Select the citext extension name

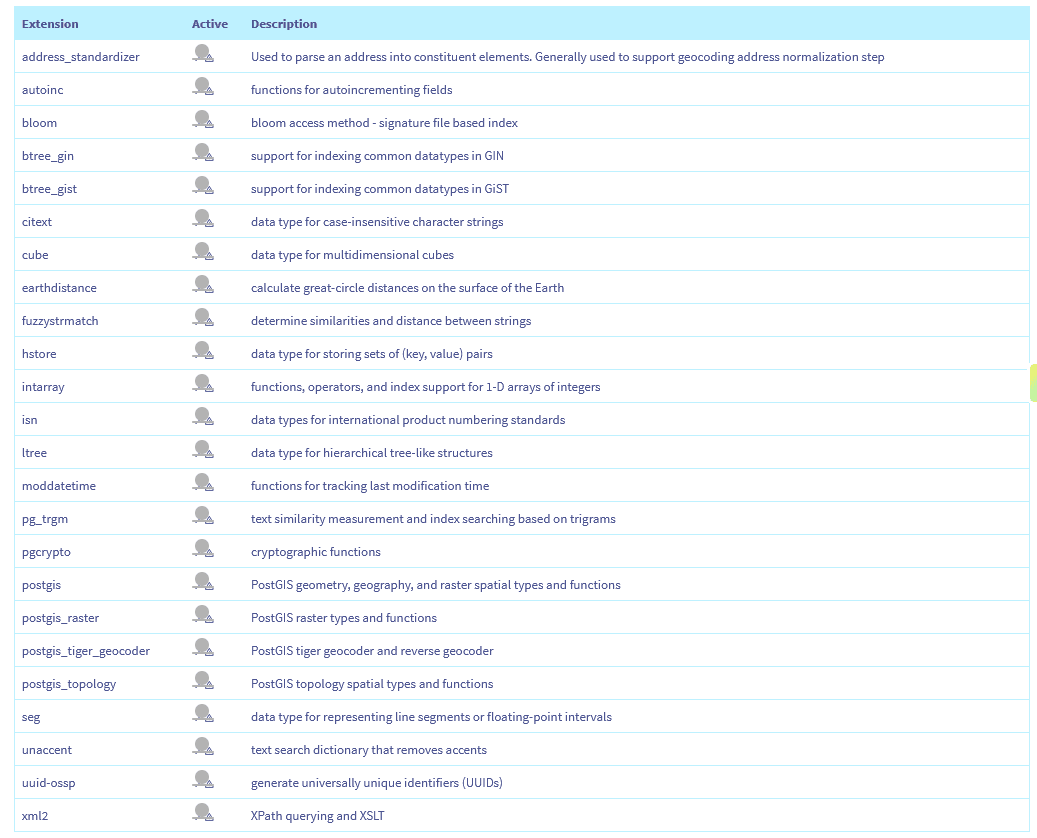(x=36, y=222)
